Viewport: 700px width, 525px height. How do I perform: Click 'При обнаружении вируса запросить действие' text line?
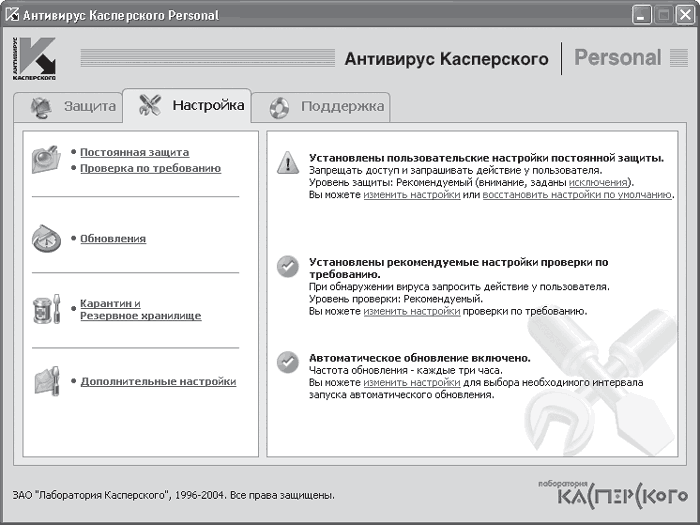coord(459,287)
